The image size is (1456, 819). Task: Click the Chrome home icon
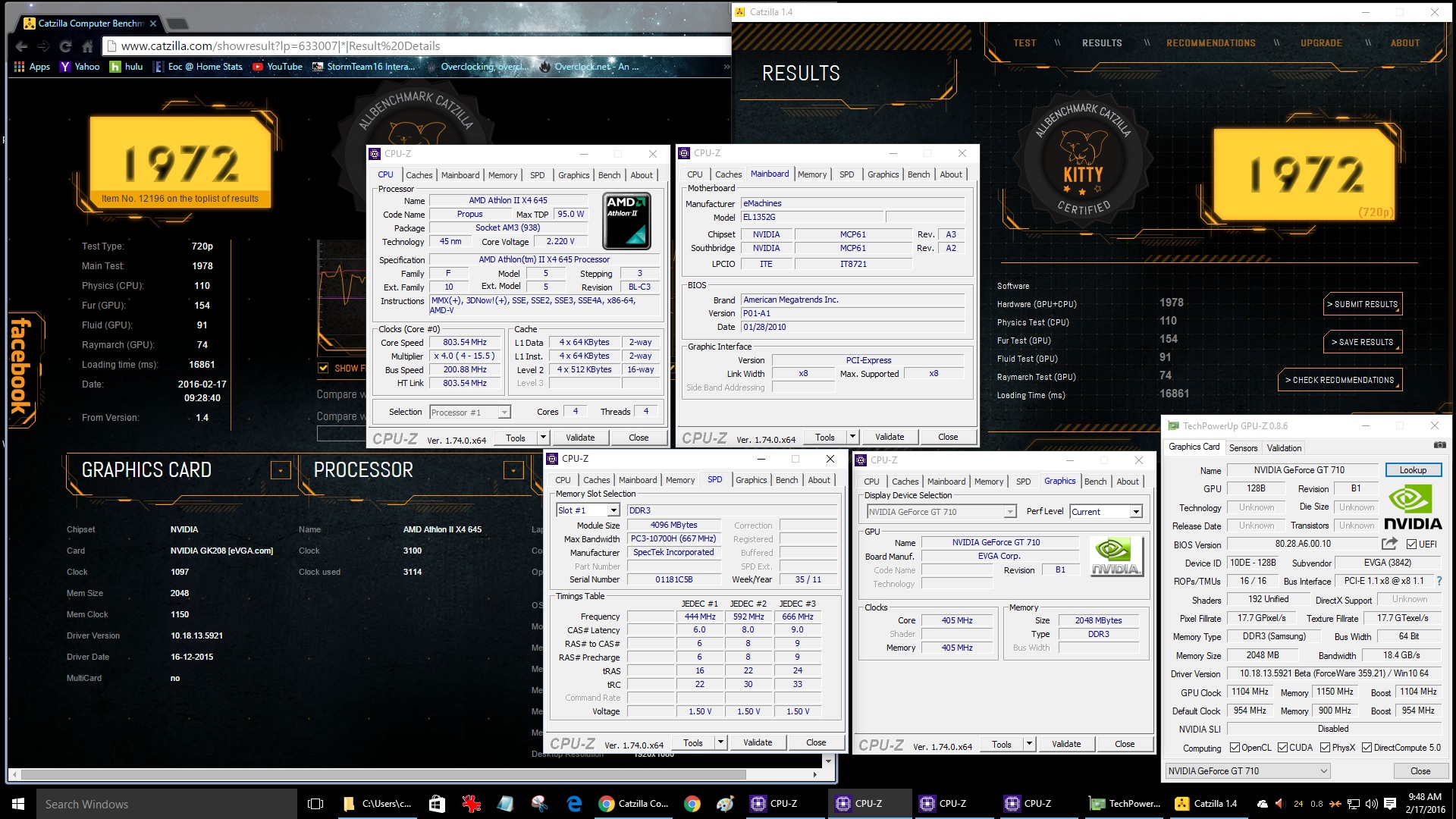[x=87, y=46]
